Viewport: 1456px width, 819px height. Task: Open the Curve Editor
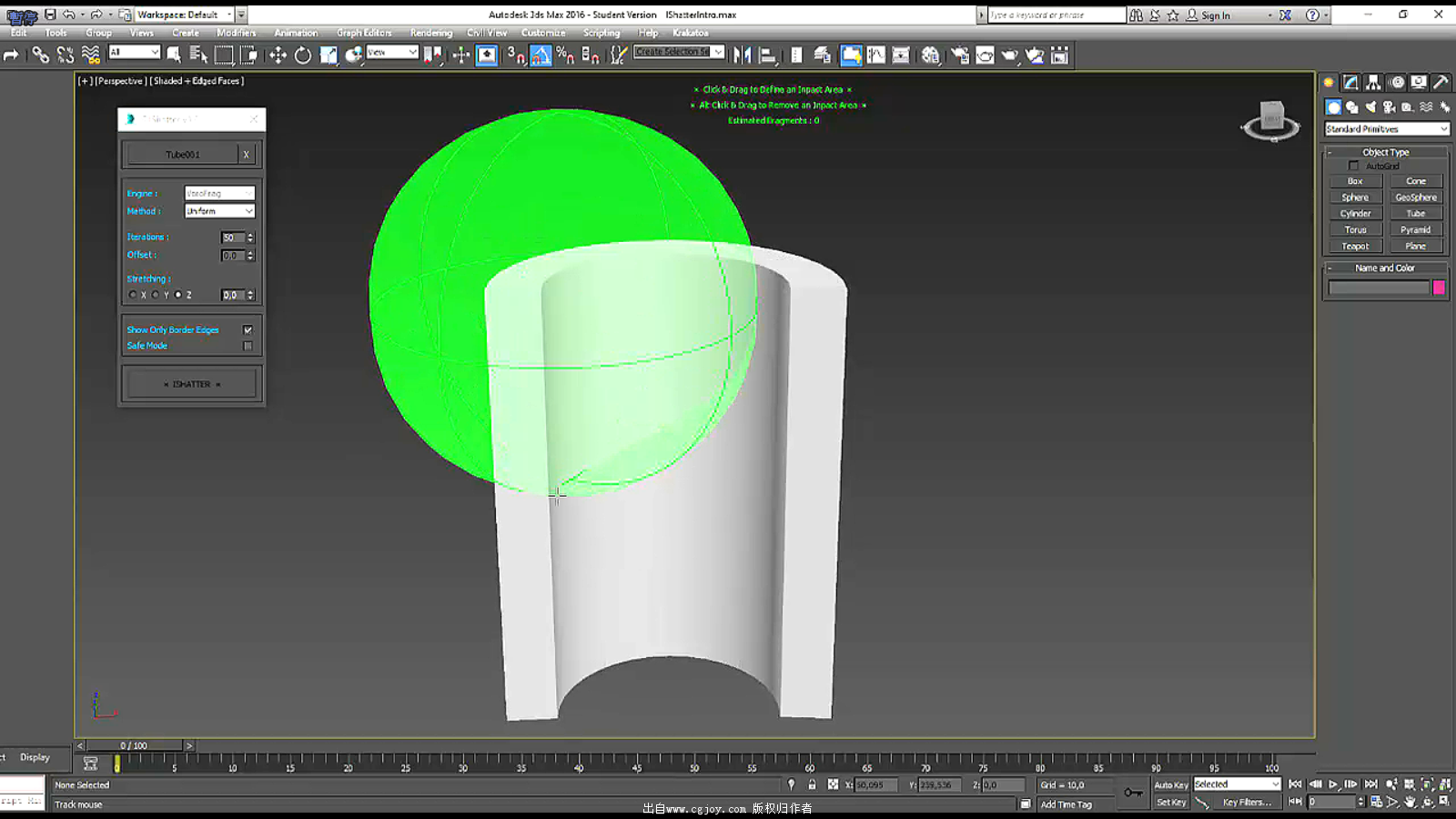875,56
